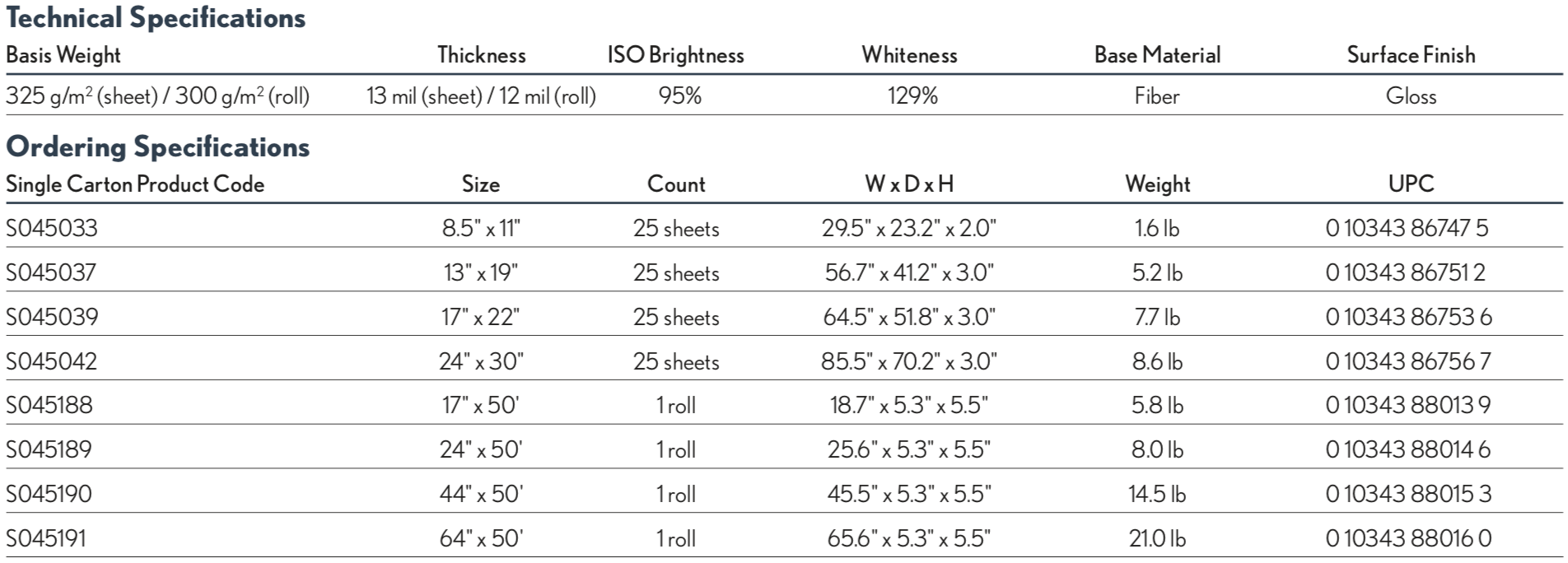Click the Single Carton Product Code header
1568x563 pixels.
click(135, 184)
